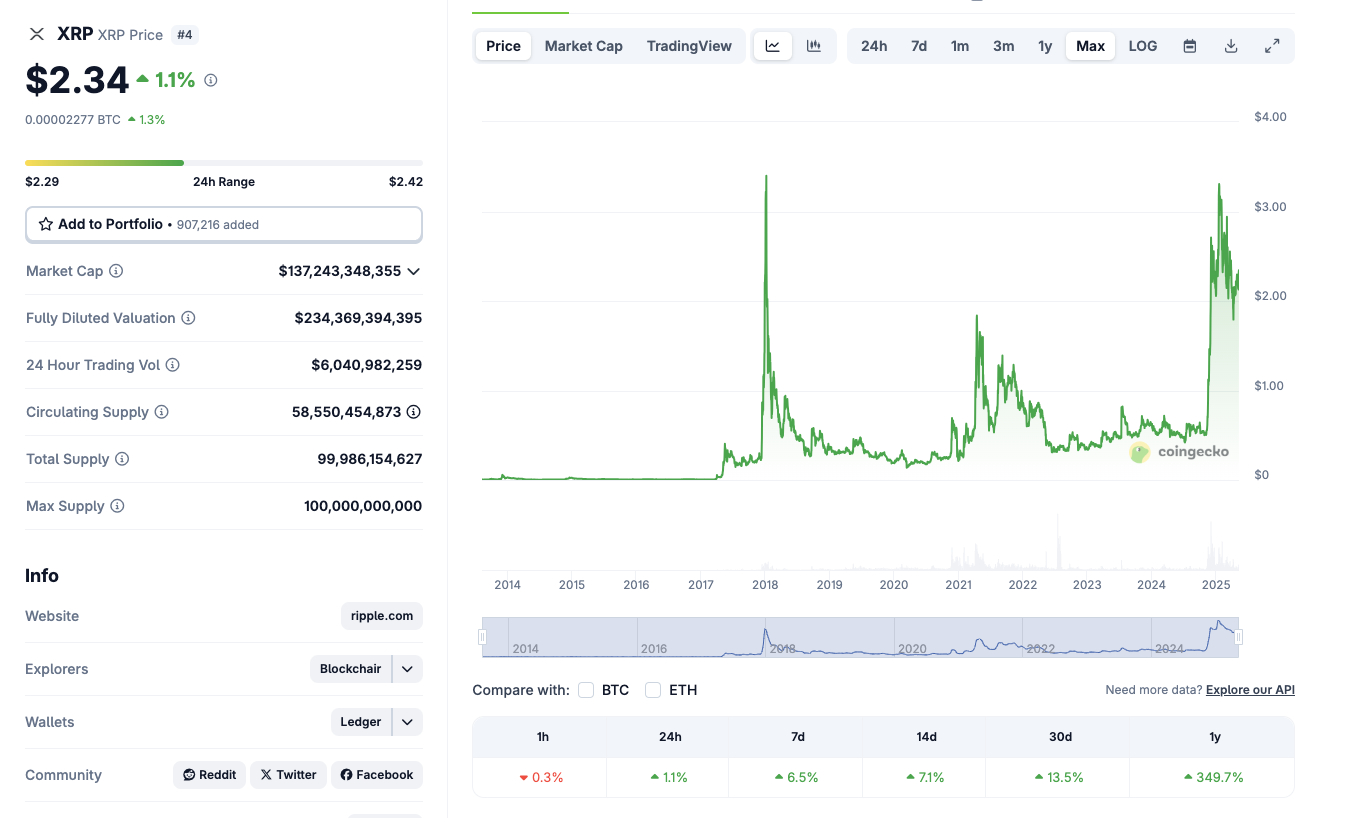The image size is (1352, 818).
Task: Select the Price tab
Action: coord(503,46)
